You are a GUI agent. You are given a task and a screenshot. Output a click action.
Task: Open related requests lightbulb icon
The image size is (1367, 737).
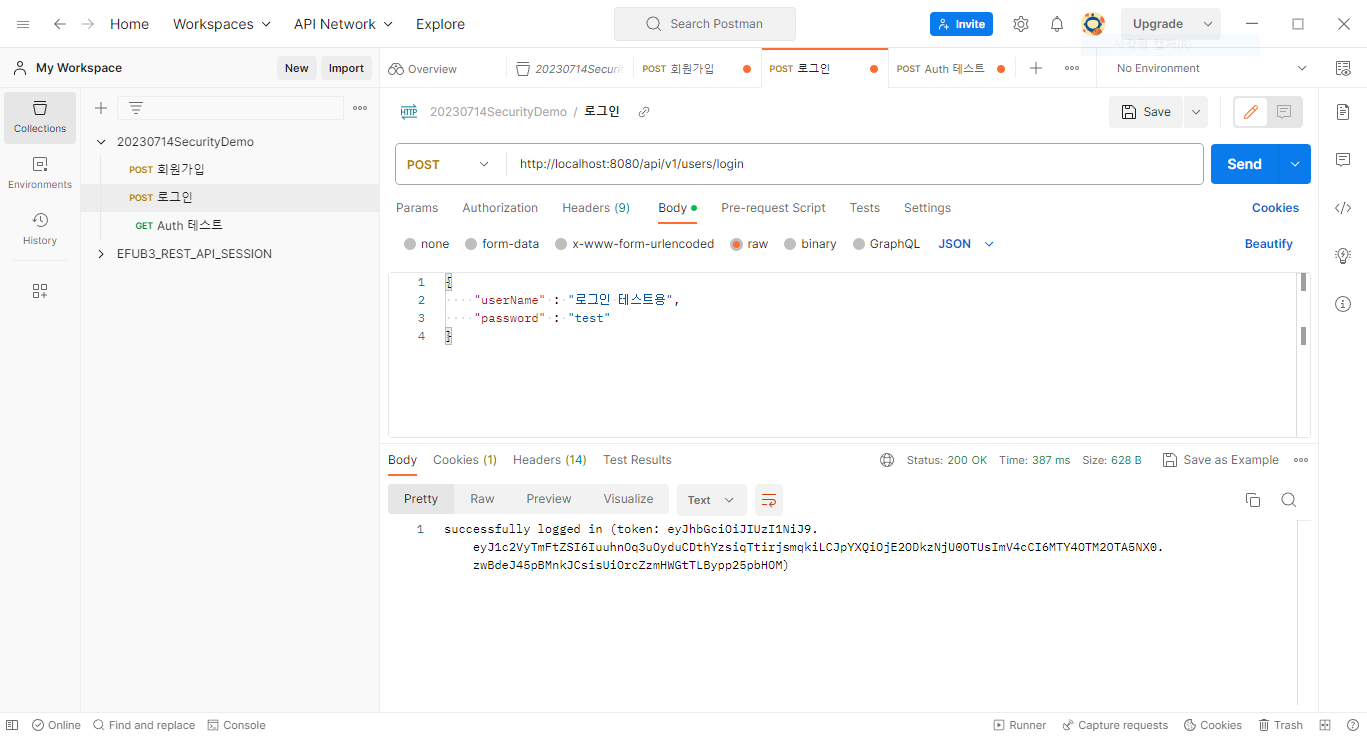point(1343,256)
